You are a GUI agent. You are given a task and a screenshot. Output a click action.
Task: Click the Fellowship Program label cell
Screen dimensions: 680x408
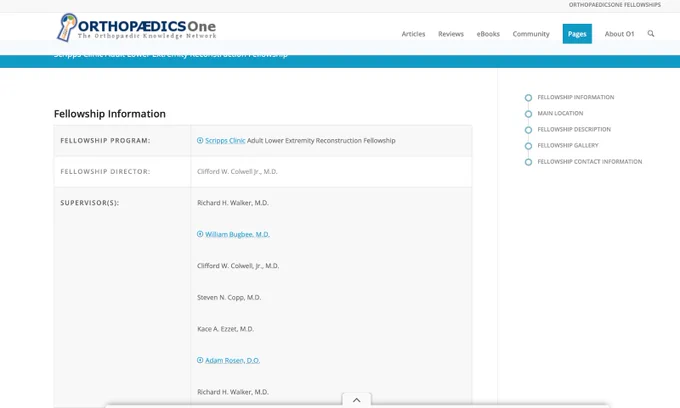tap(122, 140)
